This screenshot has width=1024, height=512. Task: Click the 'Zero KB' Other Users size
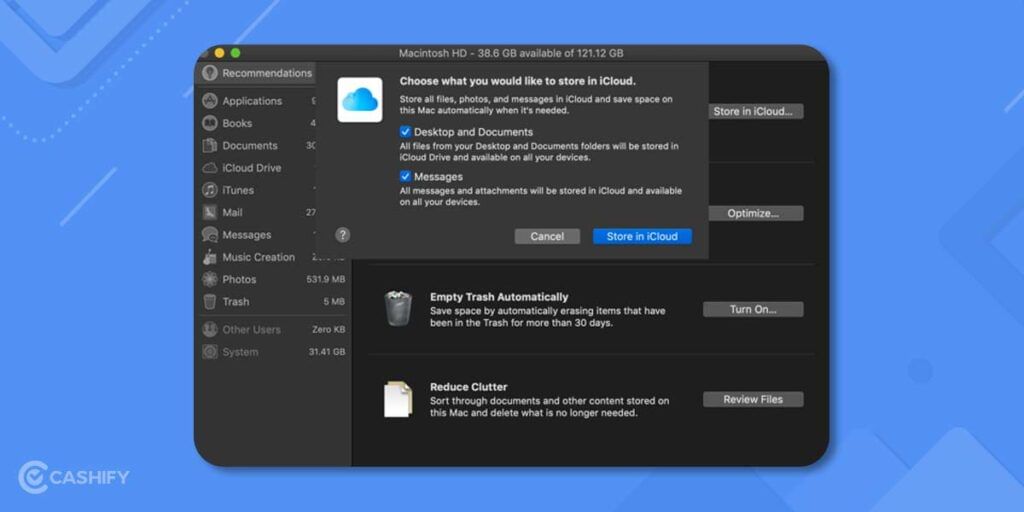(x=328, y=329)
